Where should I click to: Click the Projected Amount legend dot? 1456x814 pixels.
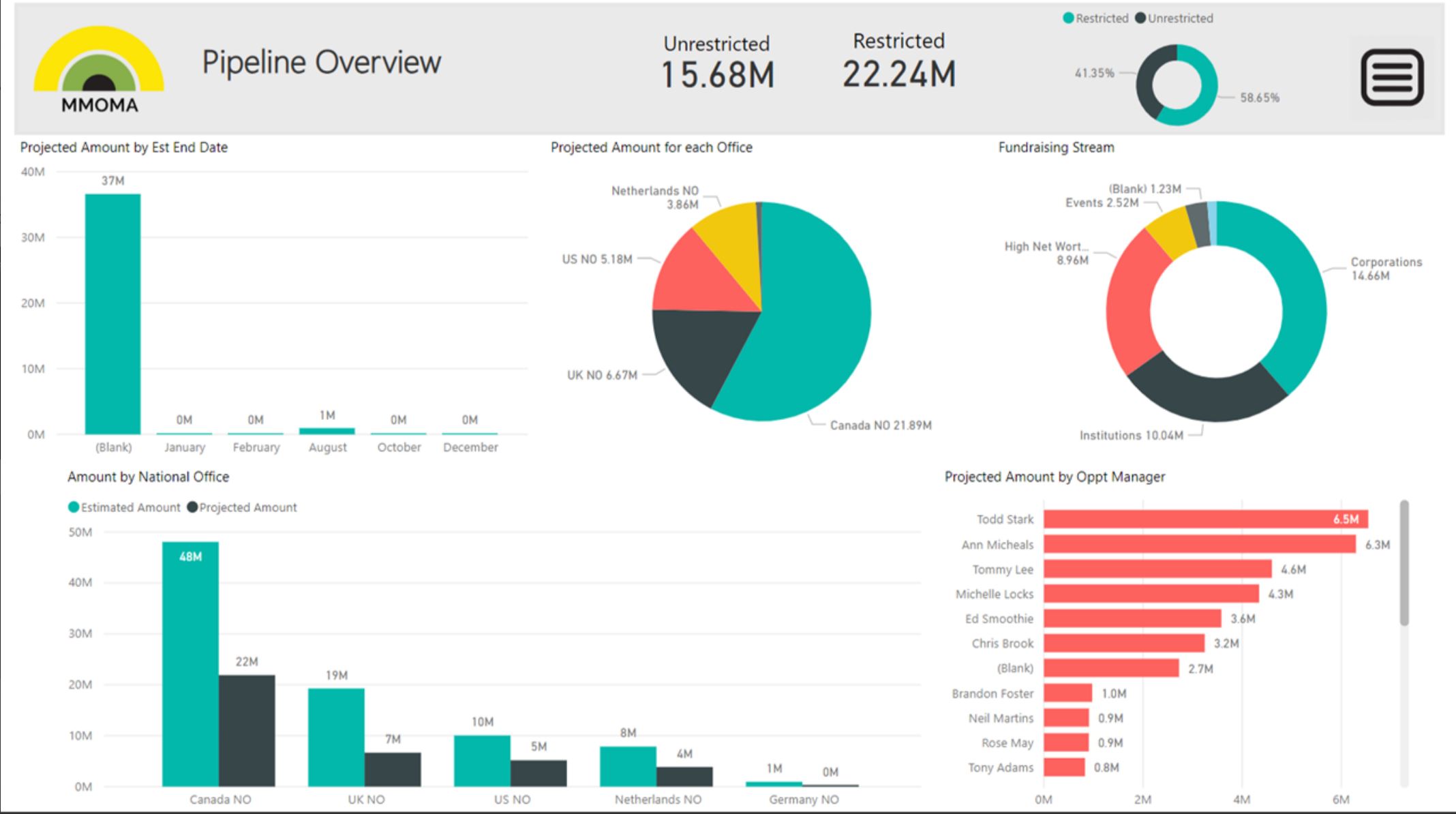coord(192,507)
